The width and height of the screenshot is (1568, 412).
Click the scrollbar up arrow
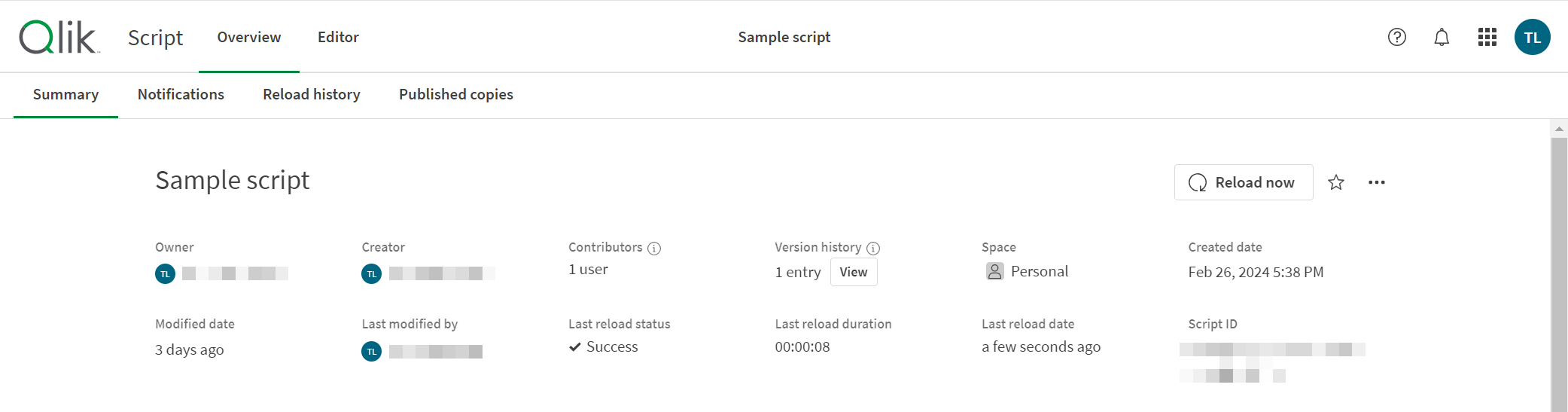[x=1559, y=129]
